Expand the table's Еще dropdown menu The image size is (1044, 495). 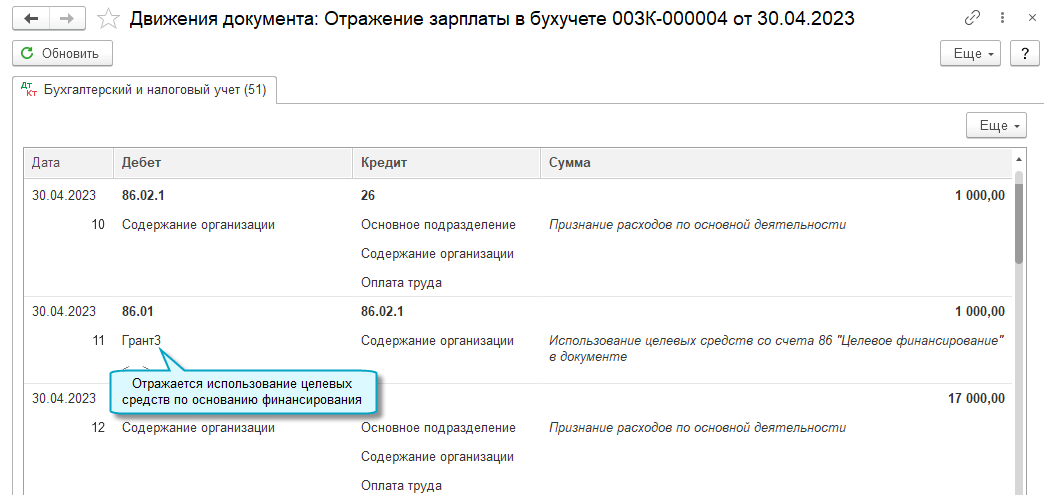[996, 126]
